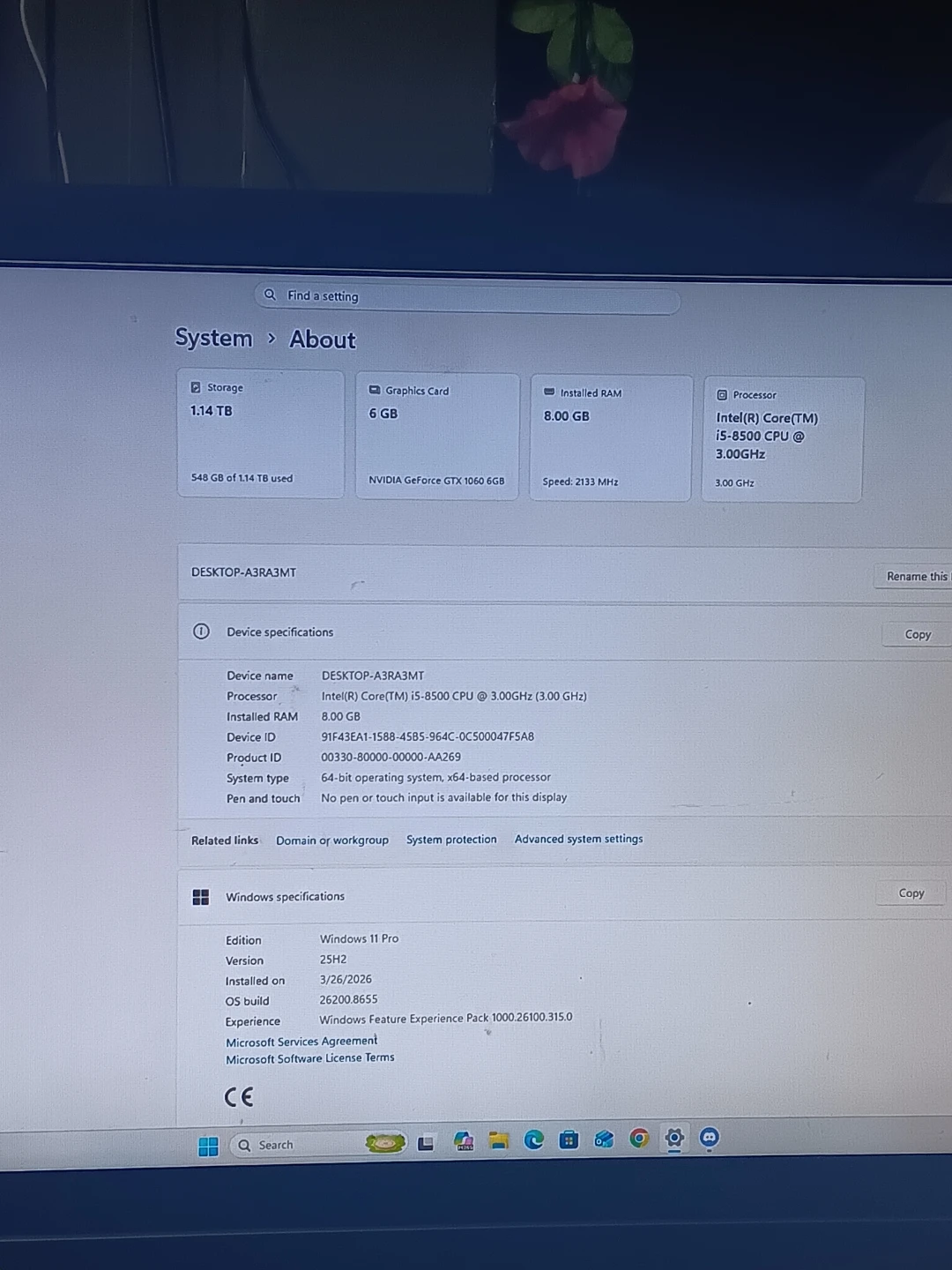Click the Windows Start button
Screen dimensions: 952x1270
(x=208, y=1146)
